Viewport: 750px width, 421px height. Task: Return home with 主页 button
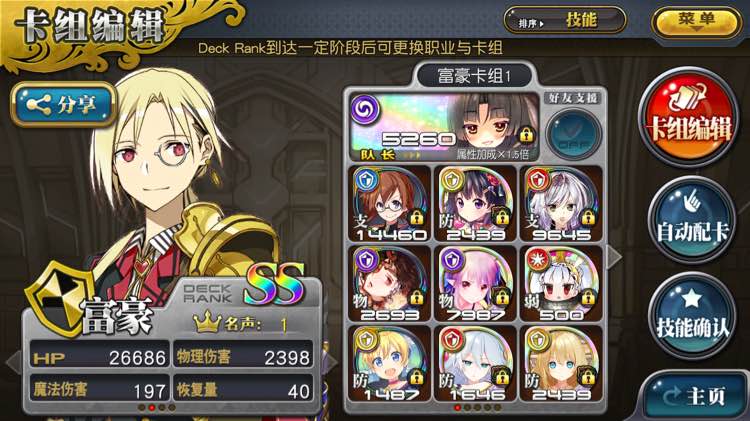point(694,396)
